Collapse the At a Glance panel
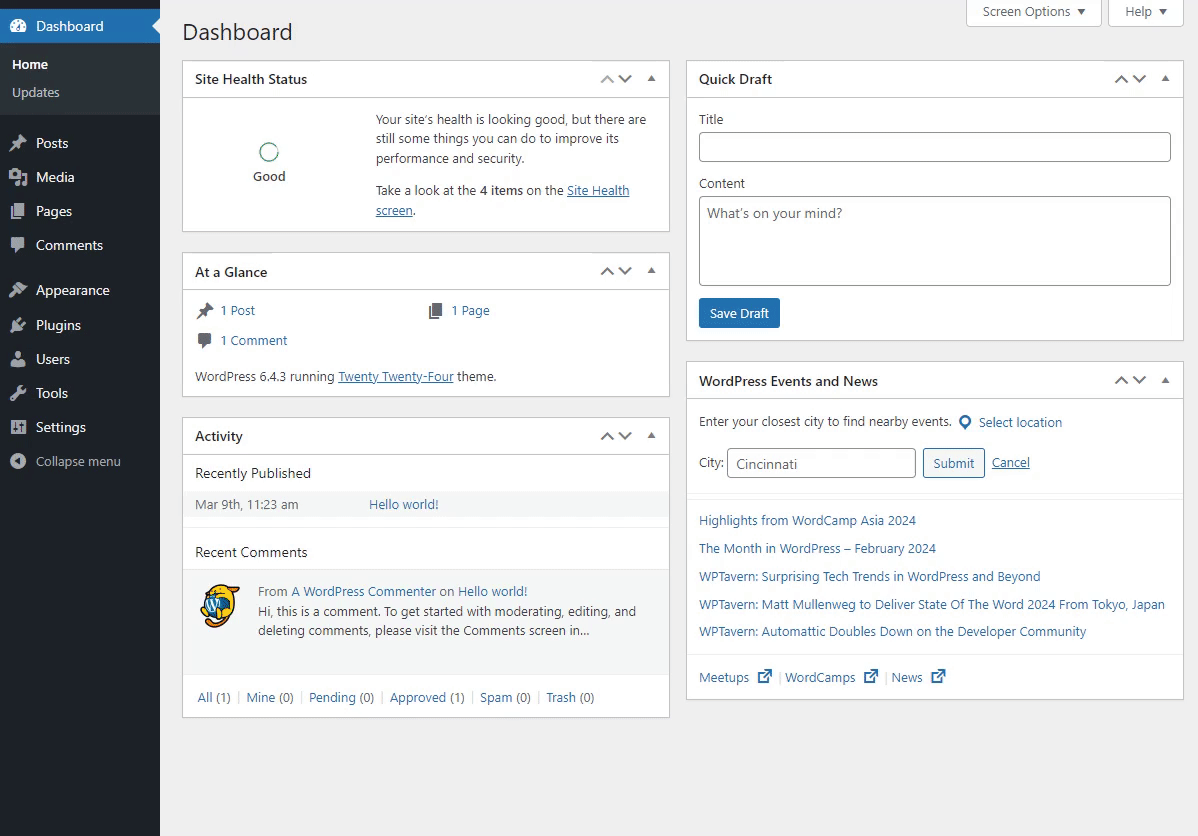 (652, 271)
